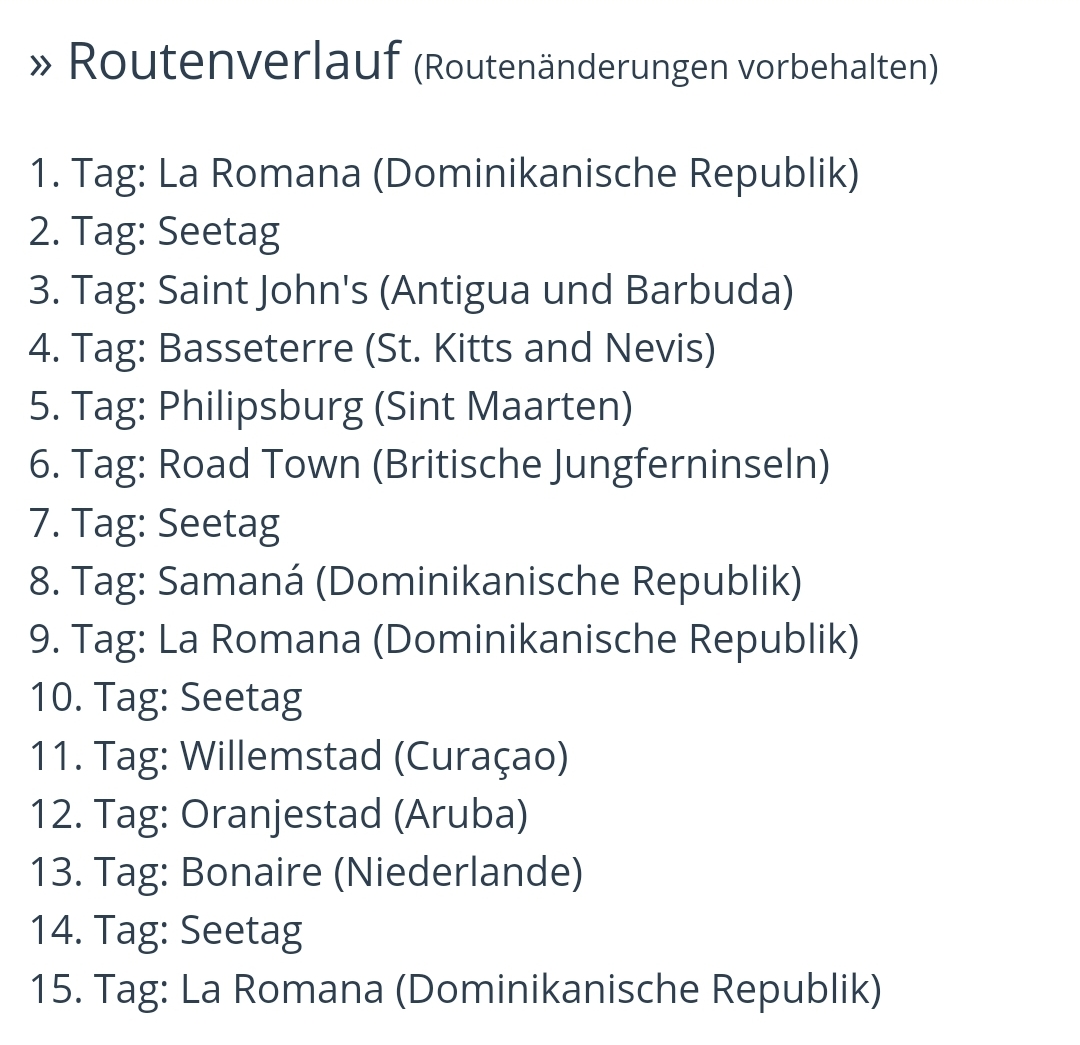The height and width of the screenshot is (1045, 1080).
Task: Click the Britische Jungferninseln text
Action: click(x=600, y=464)
